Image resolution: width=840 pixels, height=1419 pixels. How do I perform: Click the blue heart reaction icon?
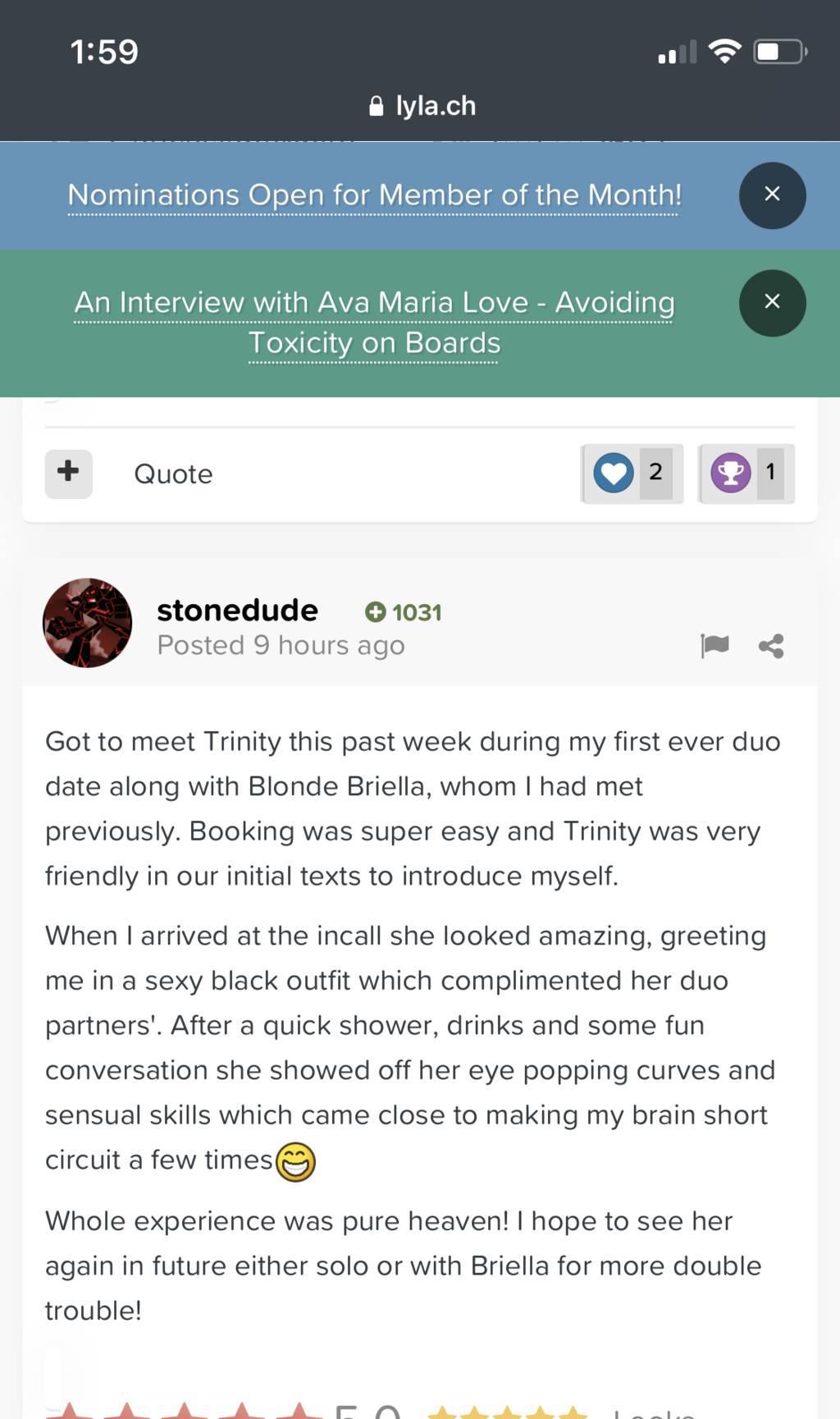[614, 473]
